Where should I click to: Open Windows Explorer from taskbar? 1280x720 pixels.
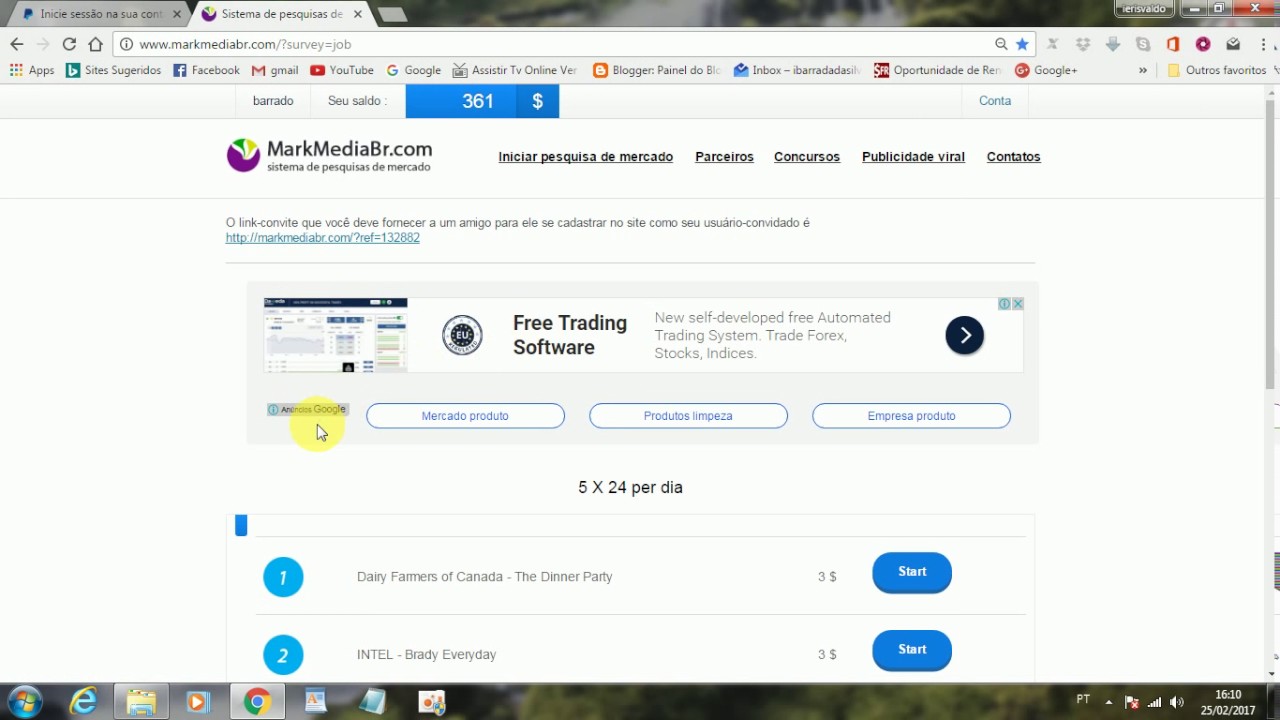pos(141,702)
